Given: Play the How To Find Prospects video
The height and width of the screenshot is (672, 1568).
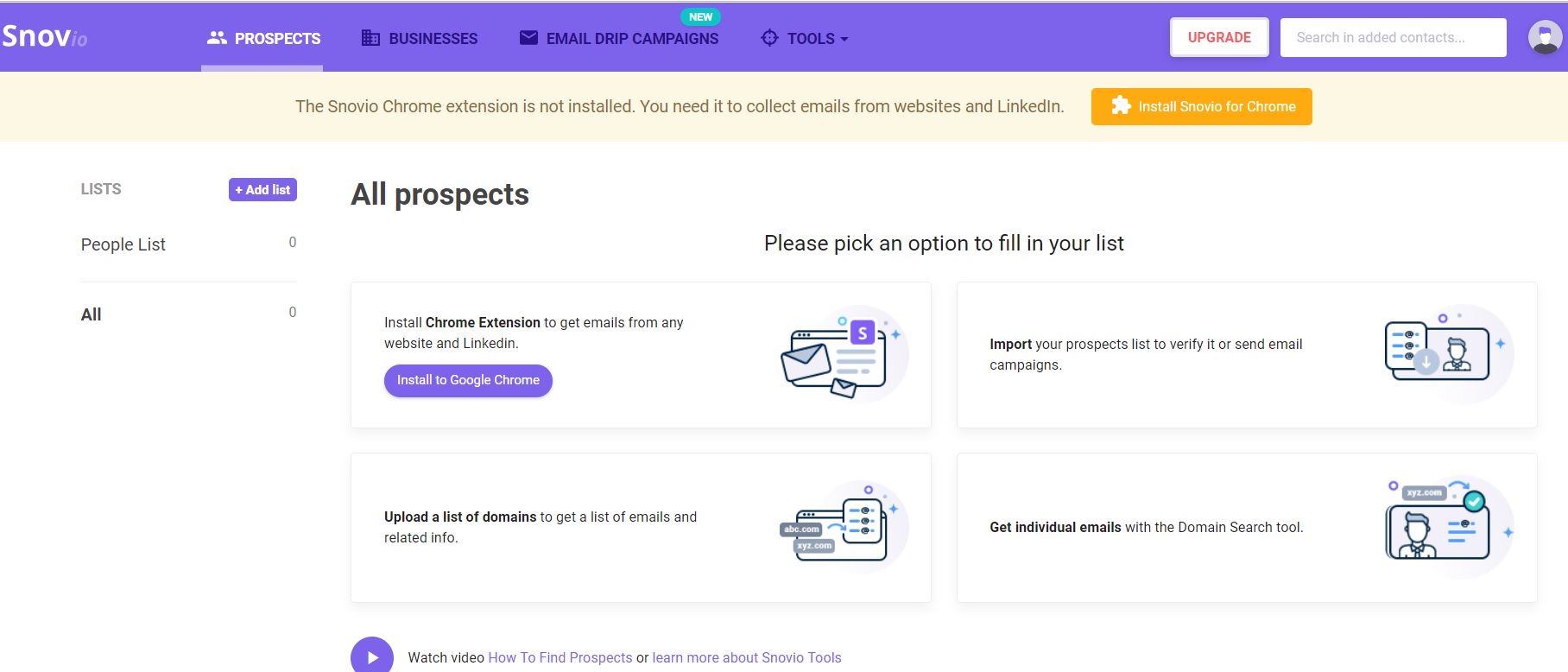Looking at the screenshot, I should (372, 656).
